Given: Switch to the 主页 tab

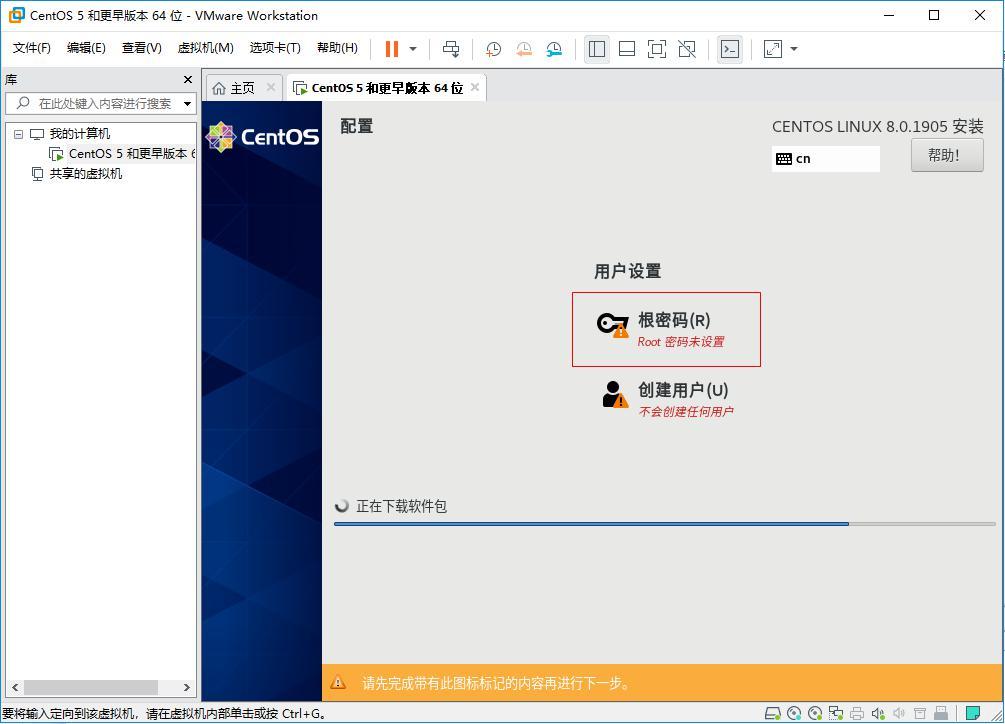Looking at the screenshot, I should tap(242, 87).
